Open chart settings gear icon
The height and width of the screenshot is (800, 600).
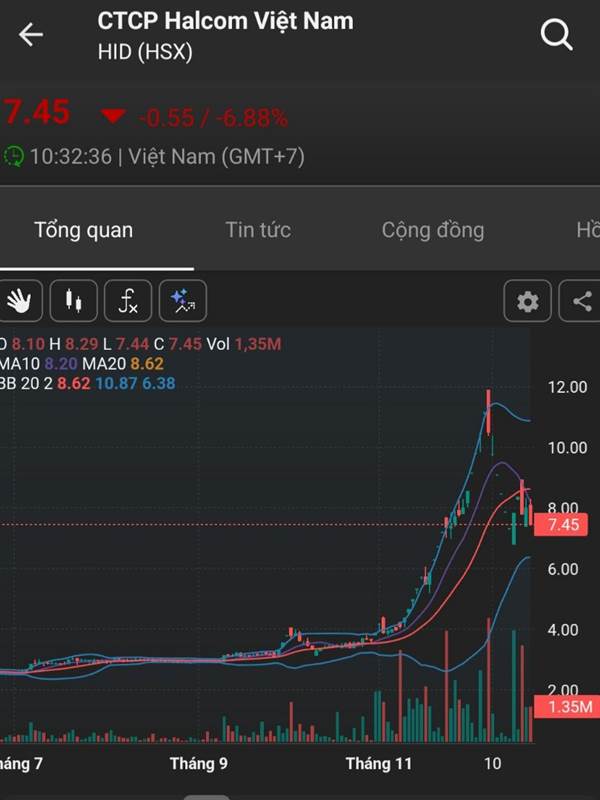click(x=528, y=301)
